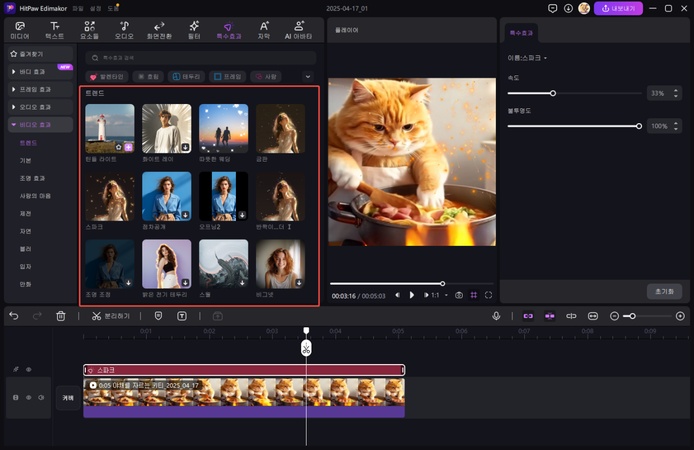Screen dimensions: 694x450
Task: Click the timeline zoom-in plus icon
Action: [x=680, y=316]
